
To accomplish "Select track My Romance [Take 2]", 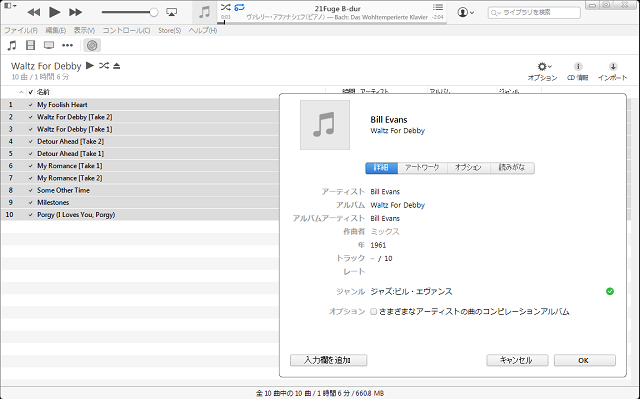I will [x=70, y=178].
